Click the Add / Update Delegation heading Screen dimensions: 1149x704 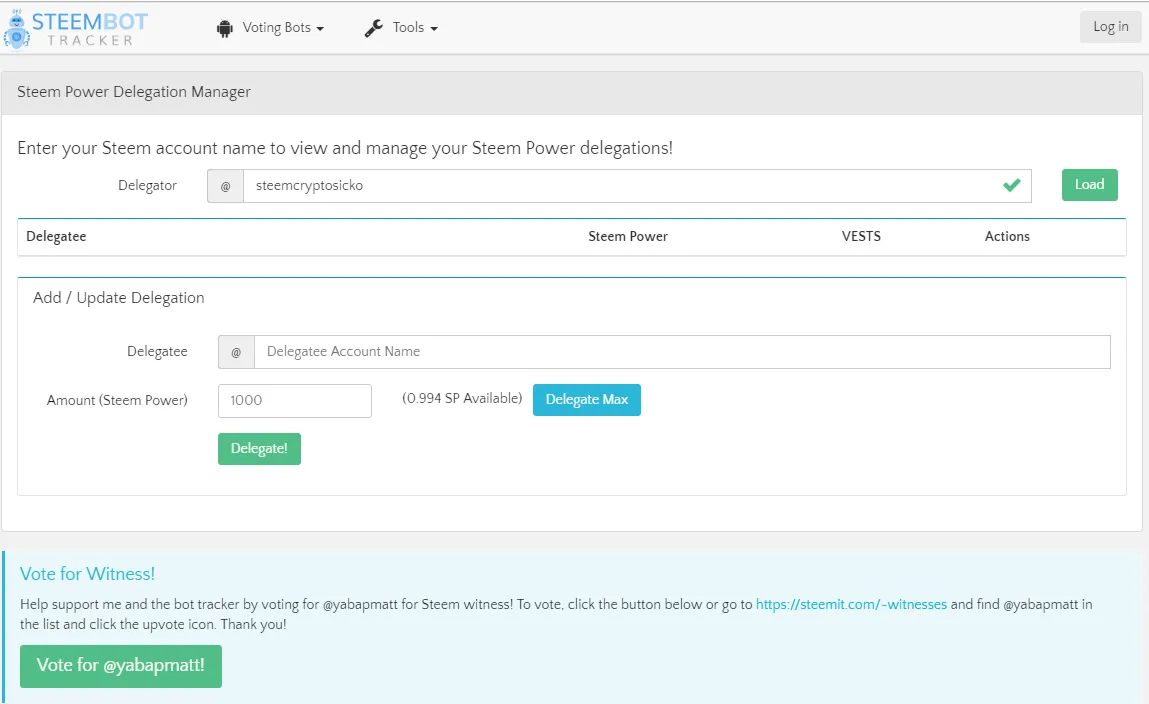119,298
